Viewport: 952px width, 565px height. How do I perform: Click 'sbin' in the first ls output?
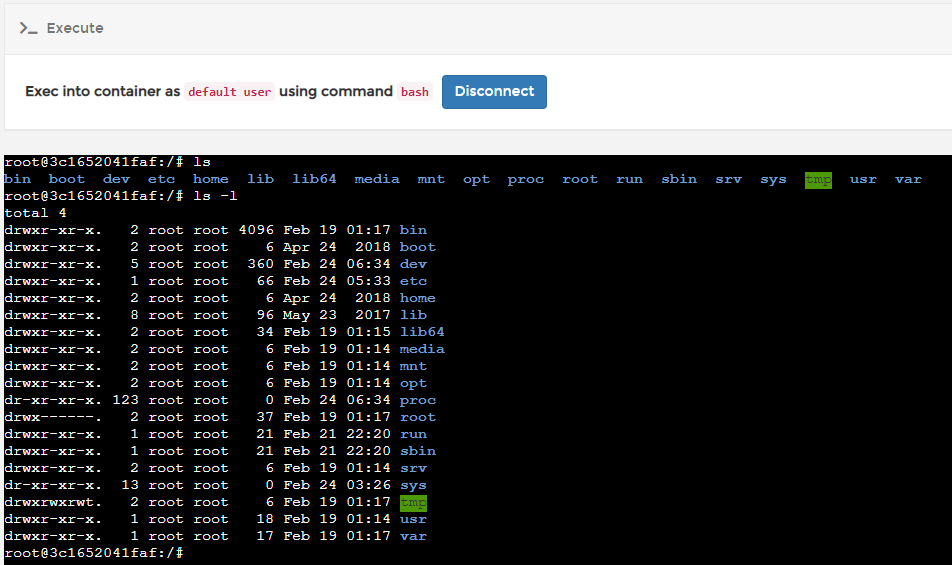point(679,179)
